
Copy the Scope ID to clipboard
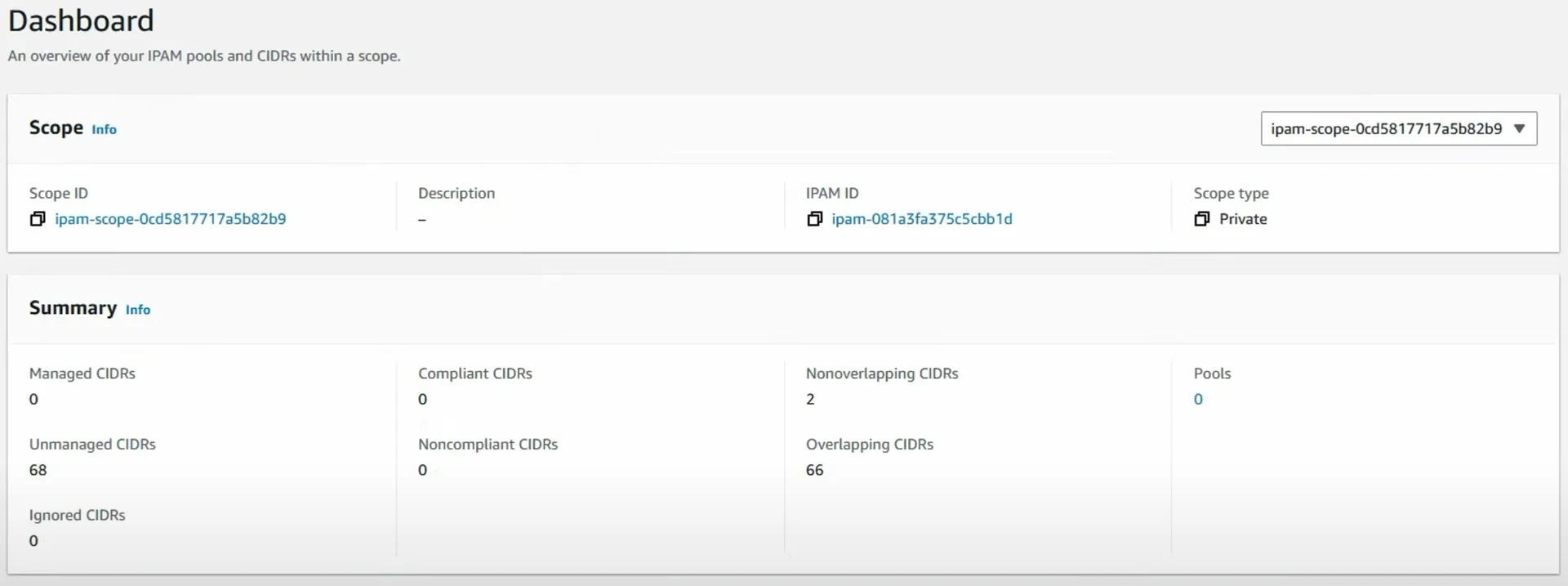38,219
